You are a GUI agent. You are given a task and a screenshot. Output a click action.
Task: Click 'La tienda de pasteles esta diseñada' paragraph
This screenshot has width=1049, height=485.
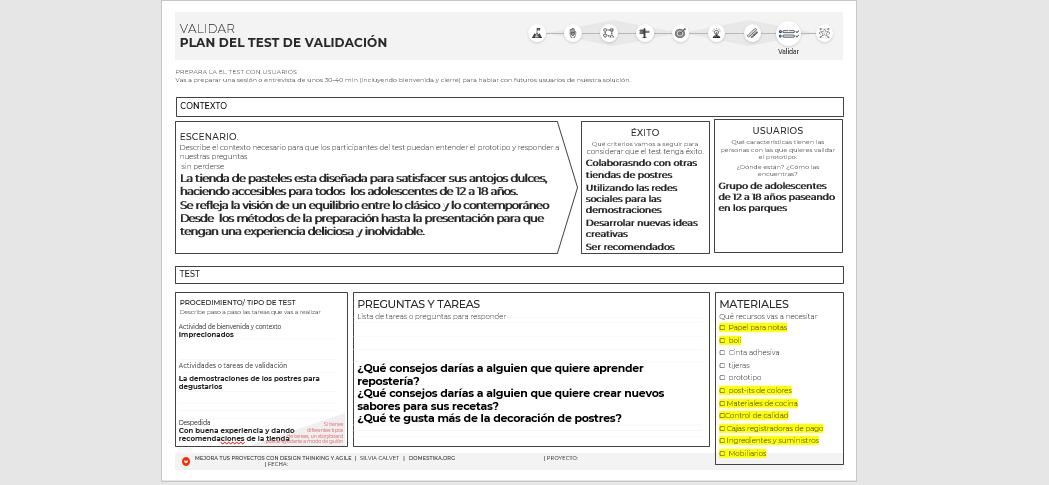point(365,205)
